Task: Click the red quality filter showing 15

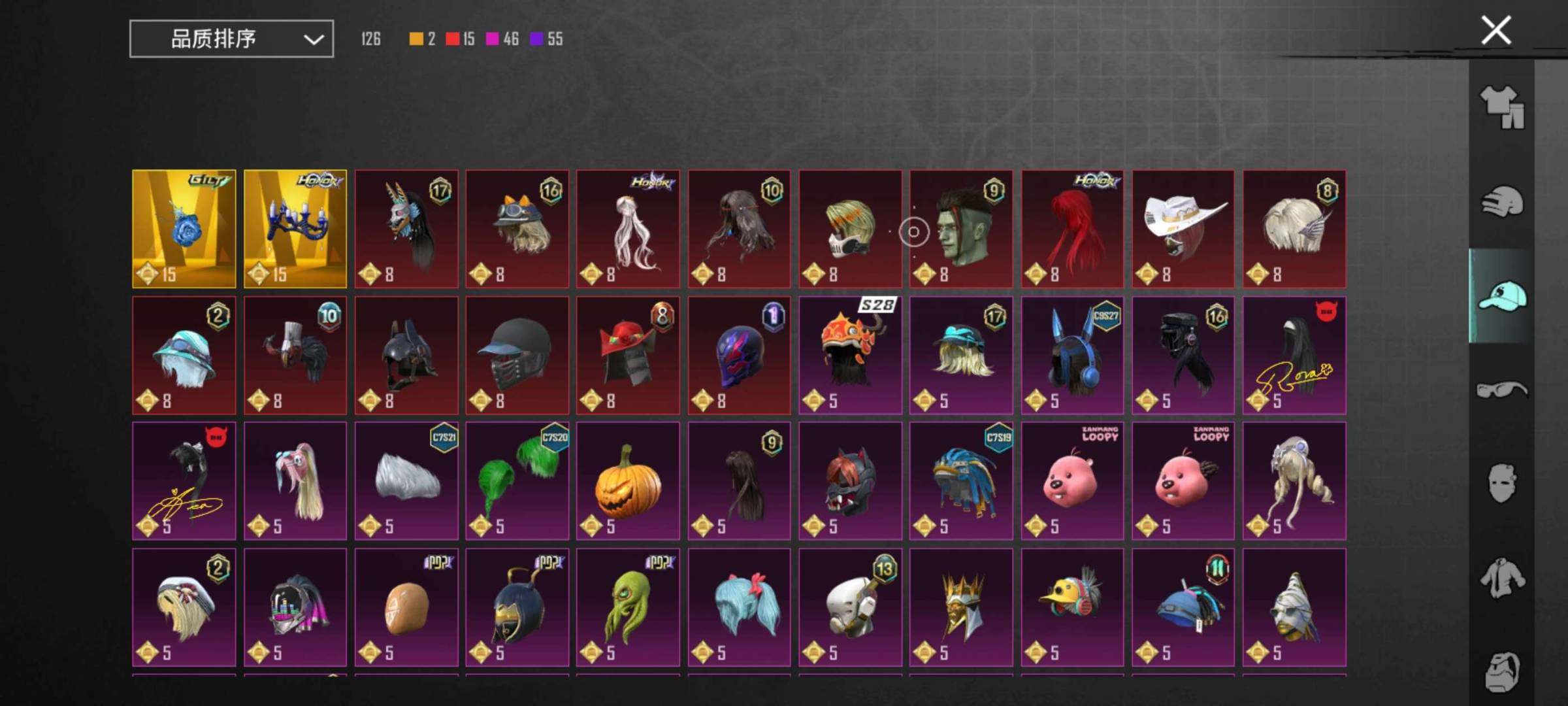Action: pyautogui.click(x=460, y=39)
